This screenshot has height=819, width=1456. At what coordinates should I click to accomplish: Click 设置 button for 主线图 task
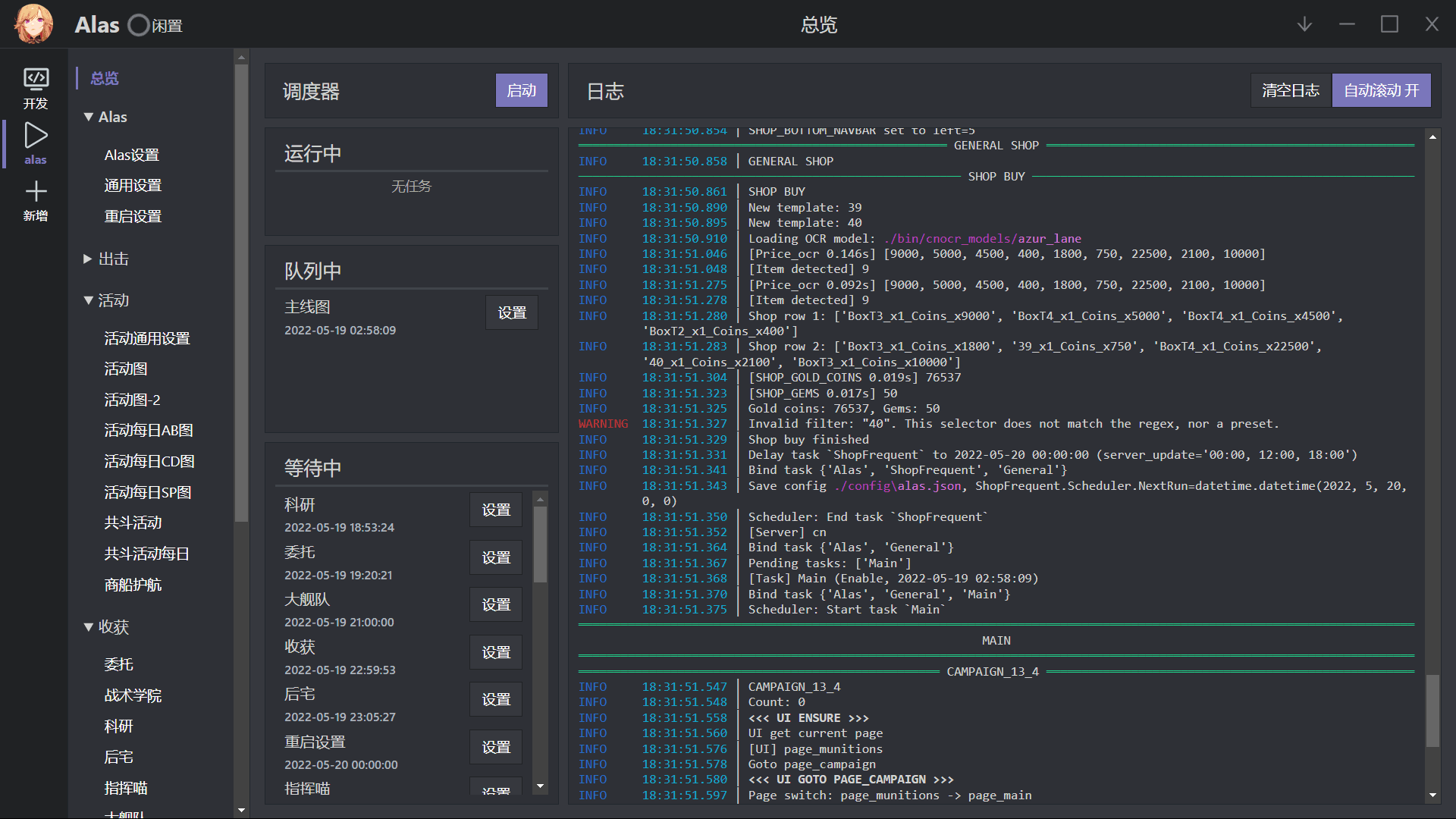512,313
